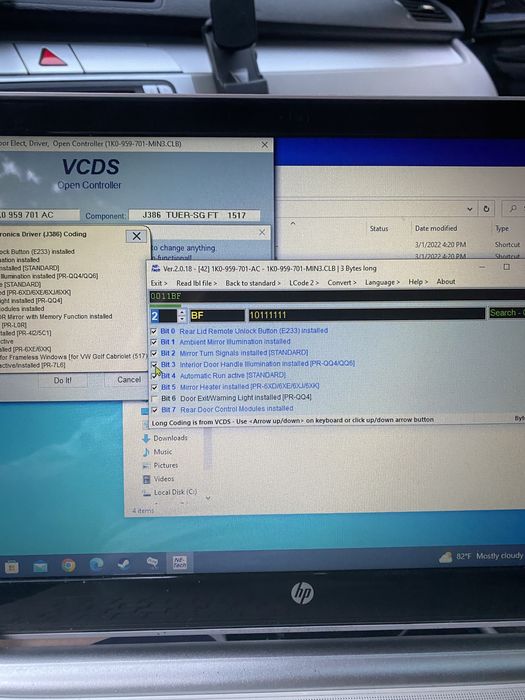
Task: Open the Exit menu in Long Coding helper
Action: (159, 283)
